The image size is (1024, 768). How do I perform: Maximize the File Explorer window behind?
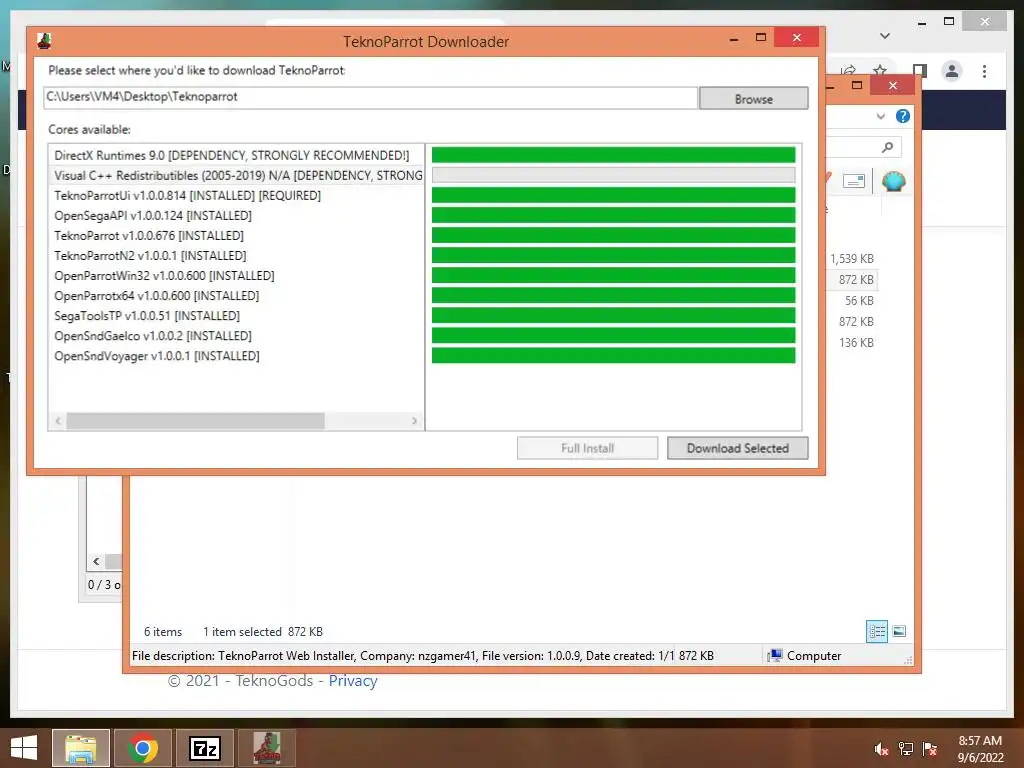857,86
